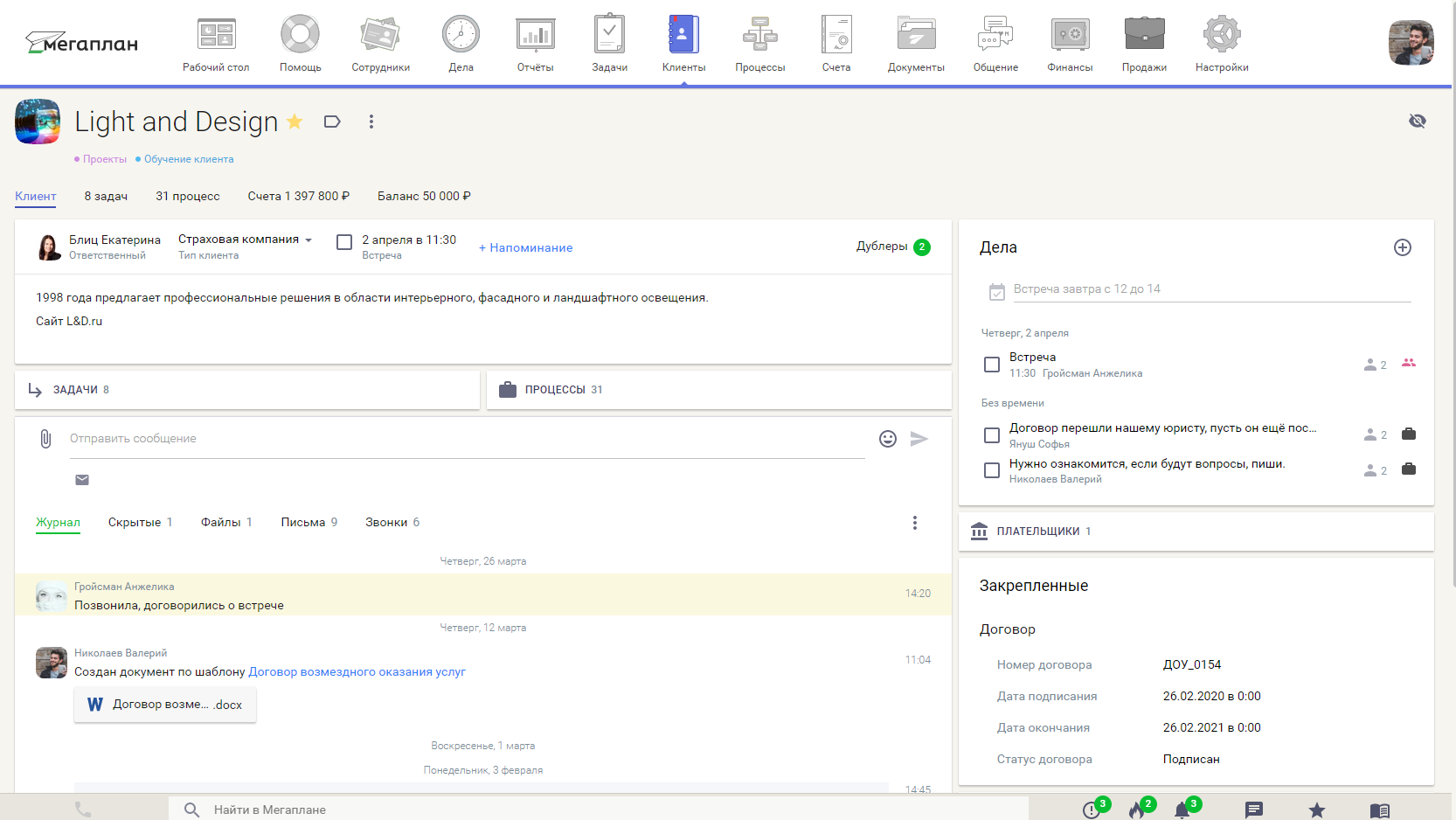
Task: Switch to the 8 задач tab
Action: (x=106, y=196)
